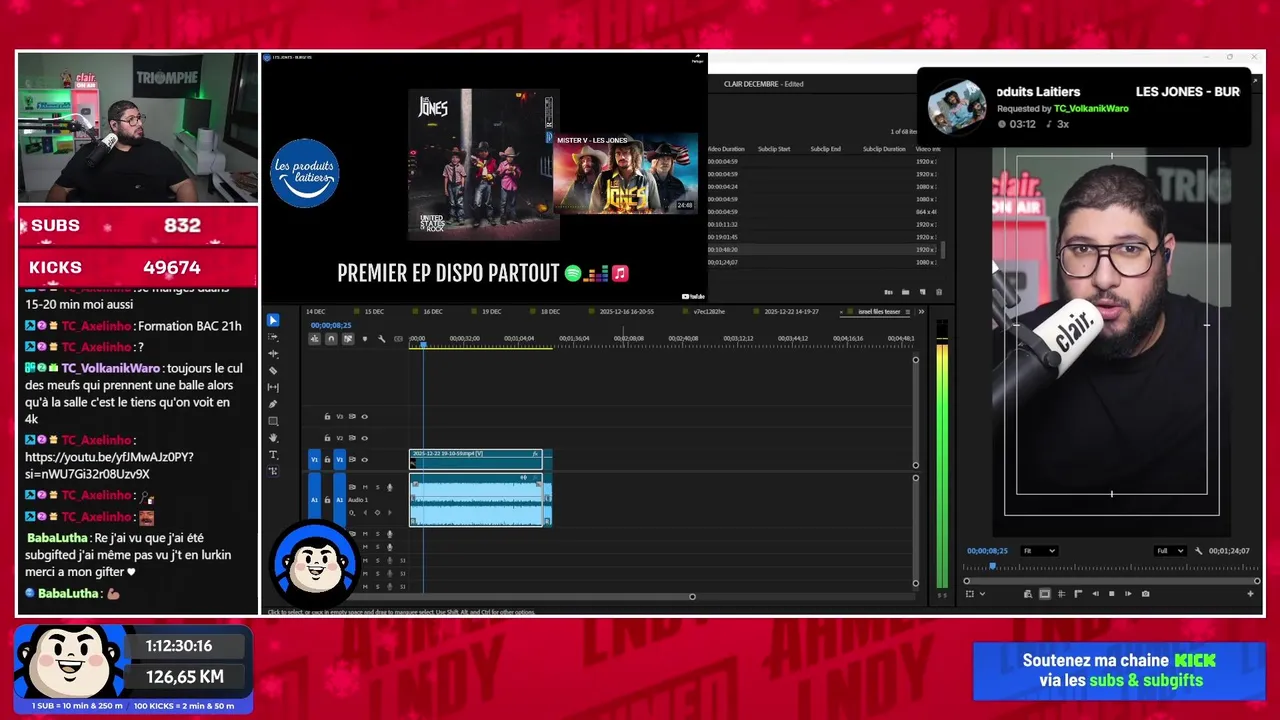
Task: Select the Slip tool
Action: coord(274,387)
